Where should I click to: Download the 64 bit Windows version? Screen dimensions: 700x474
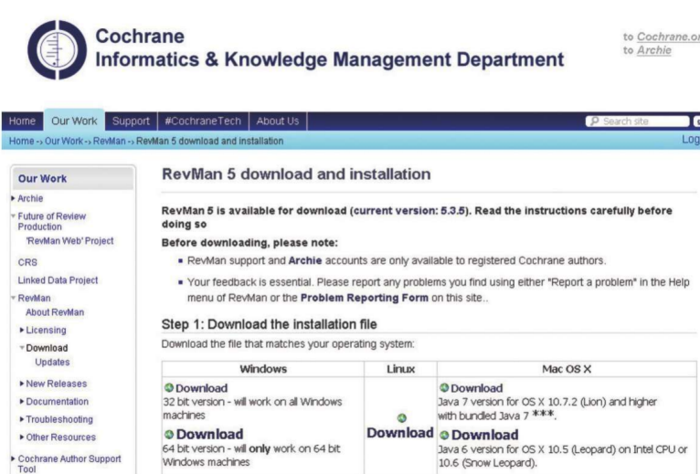[210, 434]
